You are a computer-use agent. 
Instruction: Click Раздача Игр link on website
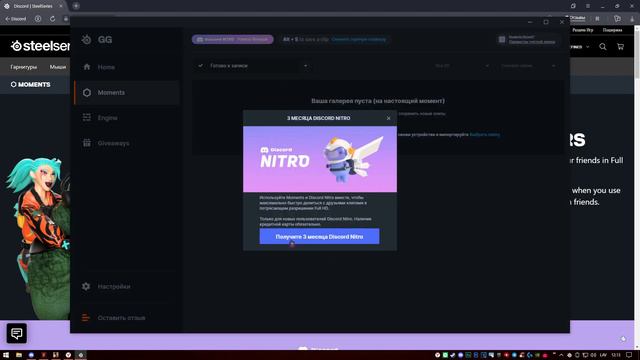[582, 30]
